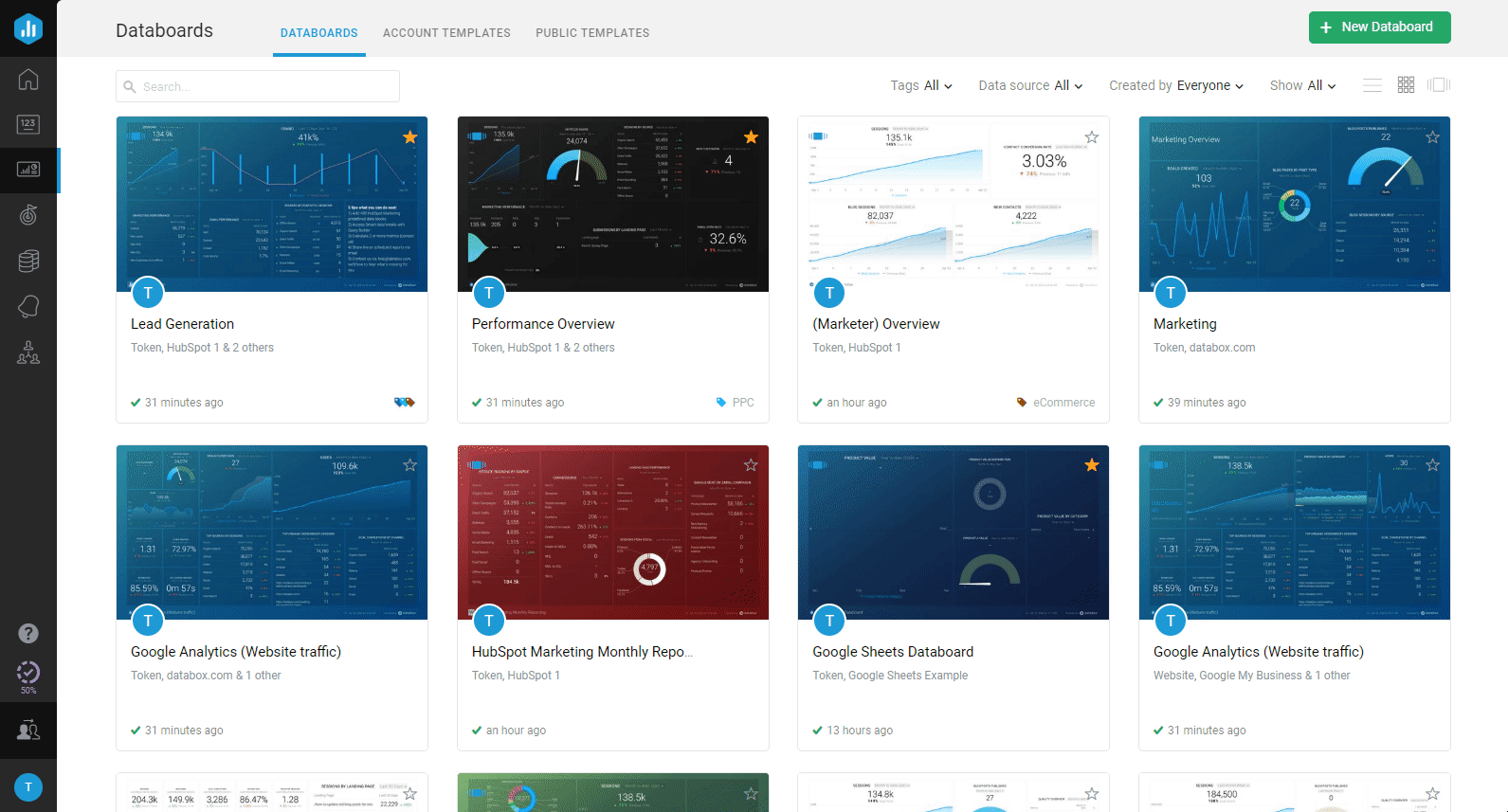Expand the Tags filter dropdown
Screen dimensions: 1508x812
(x=921, y=85)
